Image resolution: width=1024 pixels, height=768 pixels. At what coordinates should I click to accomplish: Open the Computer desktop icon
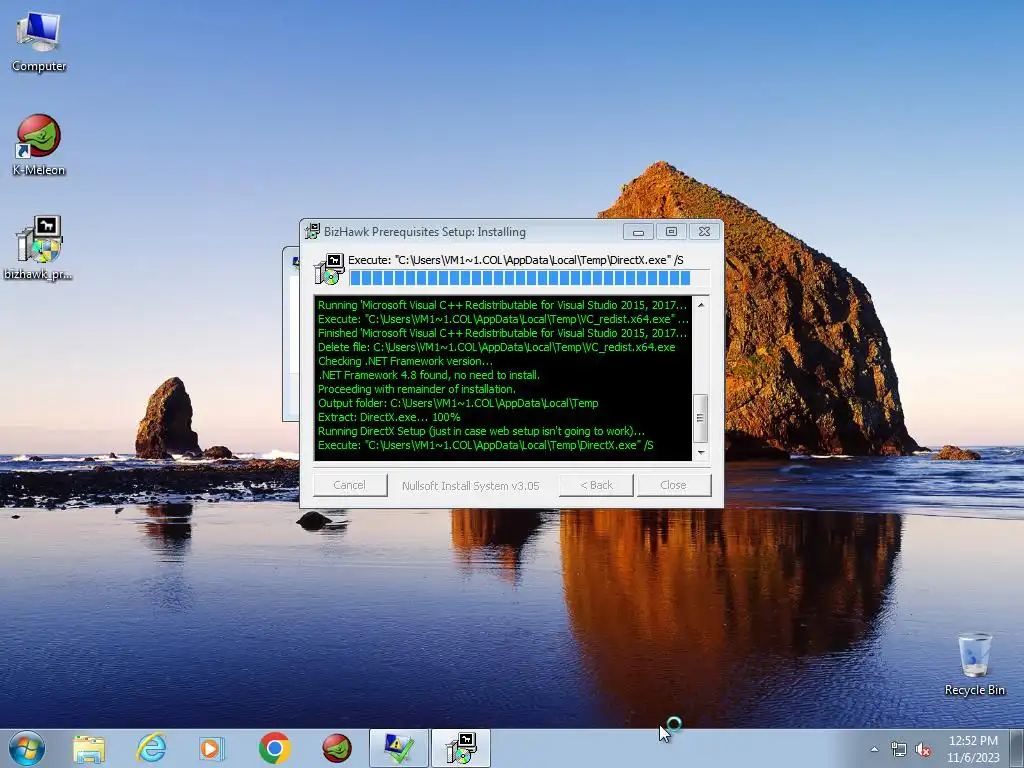39,42
